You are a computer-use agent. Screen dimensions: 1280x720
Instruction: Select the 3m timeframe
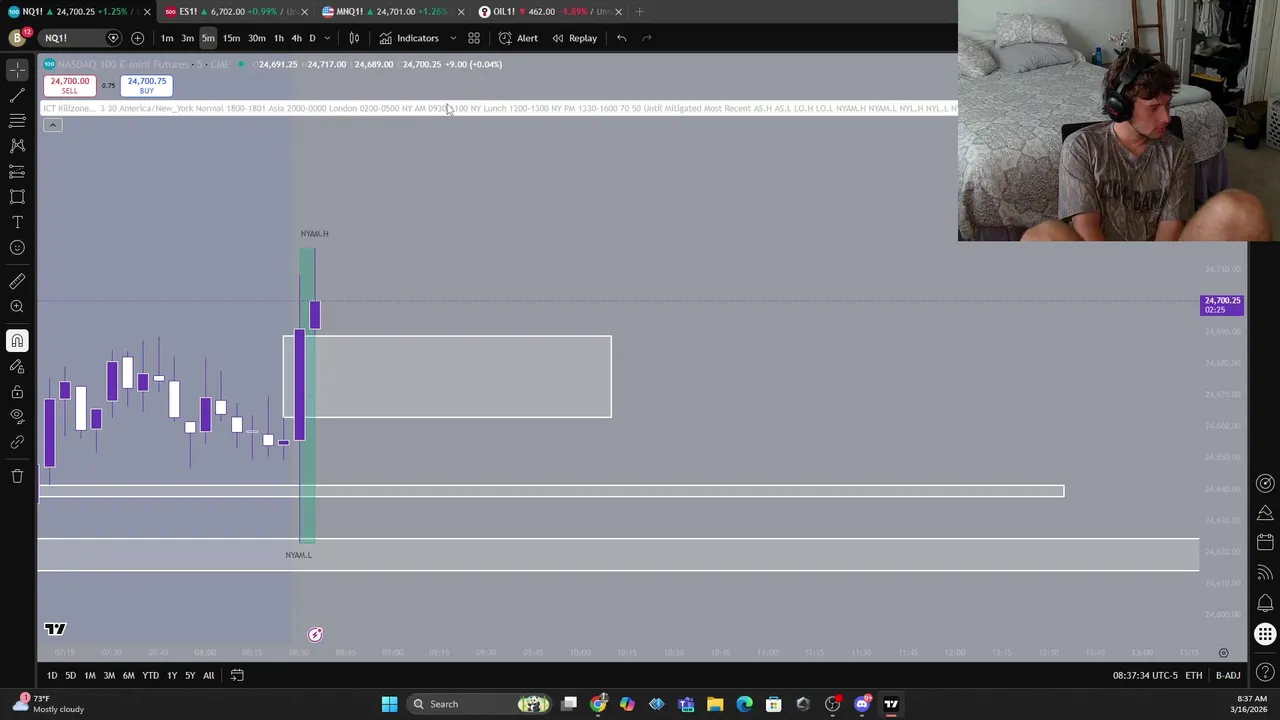click(187, 38)
